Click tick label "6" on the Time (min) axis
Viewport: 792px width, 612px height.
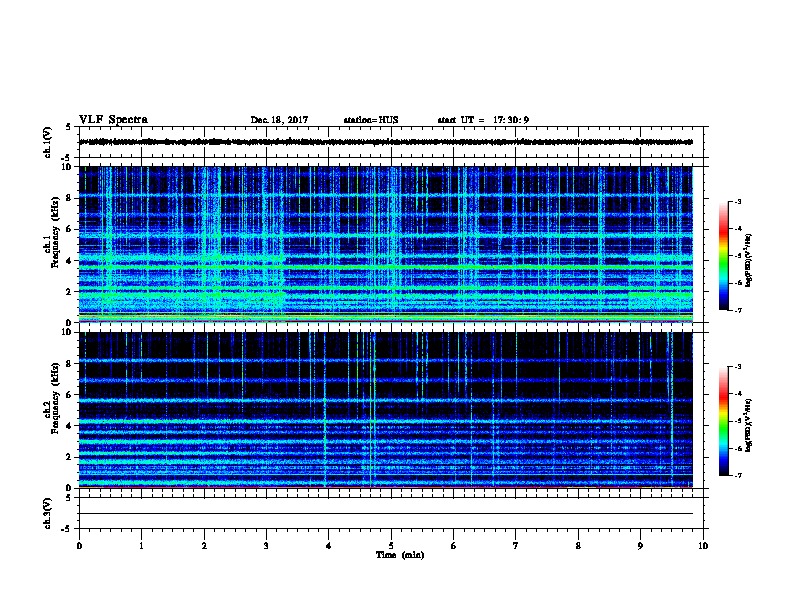click(x=454, y=546)
